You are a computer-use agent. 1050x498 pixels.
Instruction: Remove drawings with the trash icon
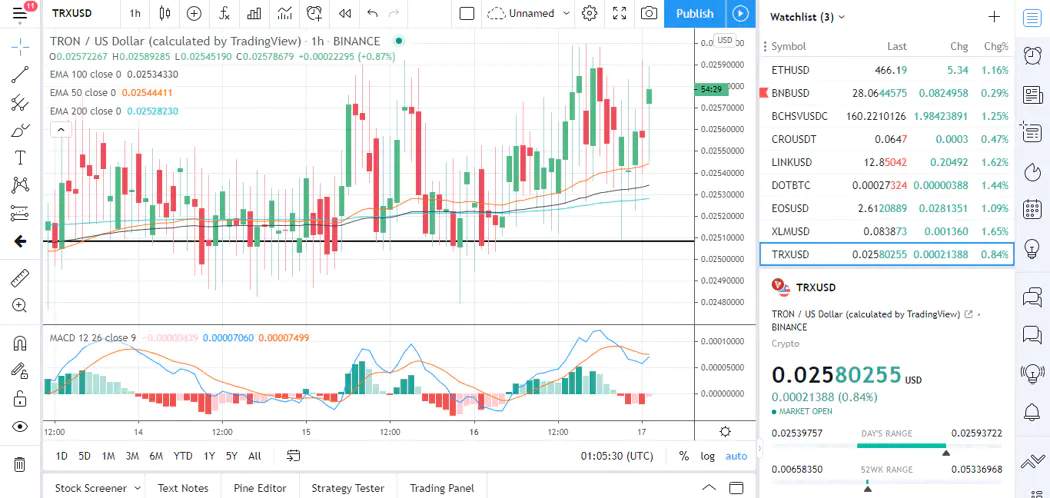click(20, 464)
